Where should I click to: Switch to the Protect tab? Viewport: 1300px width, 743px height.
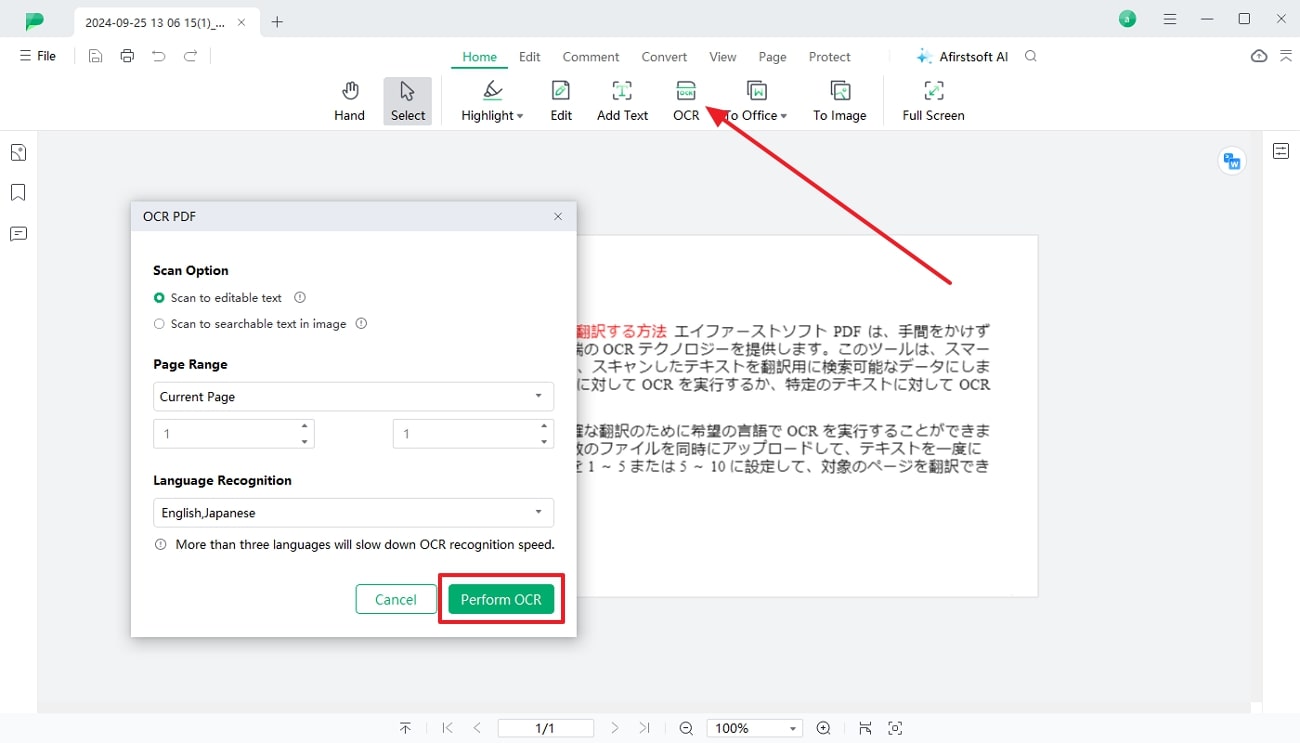click(x=830, y=57)
